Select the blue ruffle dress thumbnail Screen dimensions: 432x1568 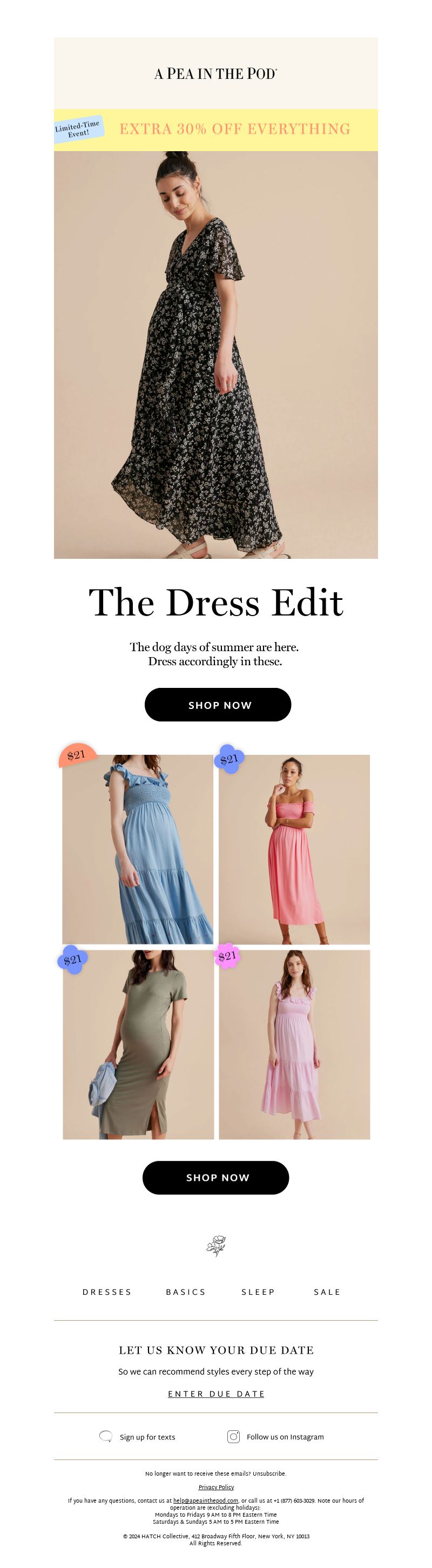[x=138, y=849]
